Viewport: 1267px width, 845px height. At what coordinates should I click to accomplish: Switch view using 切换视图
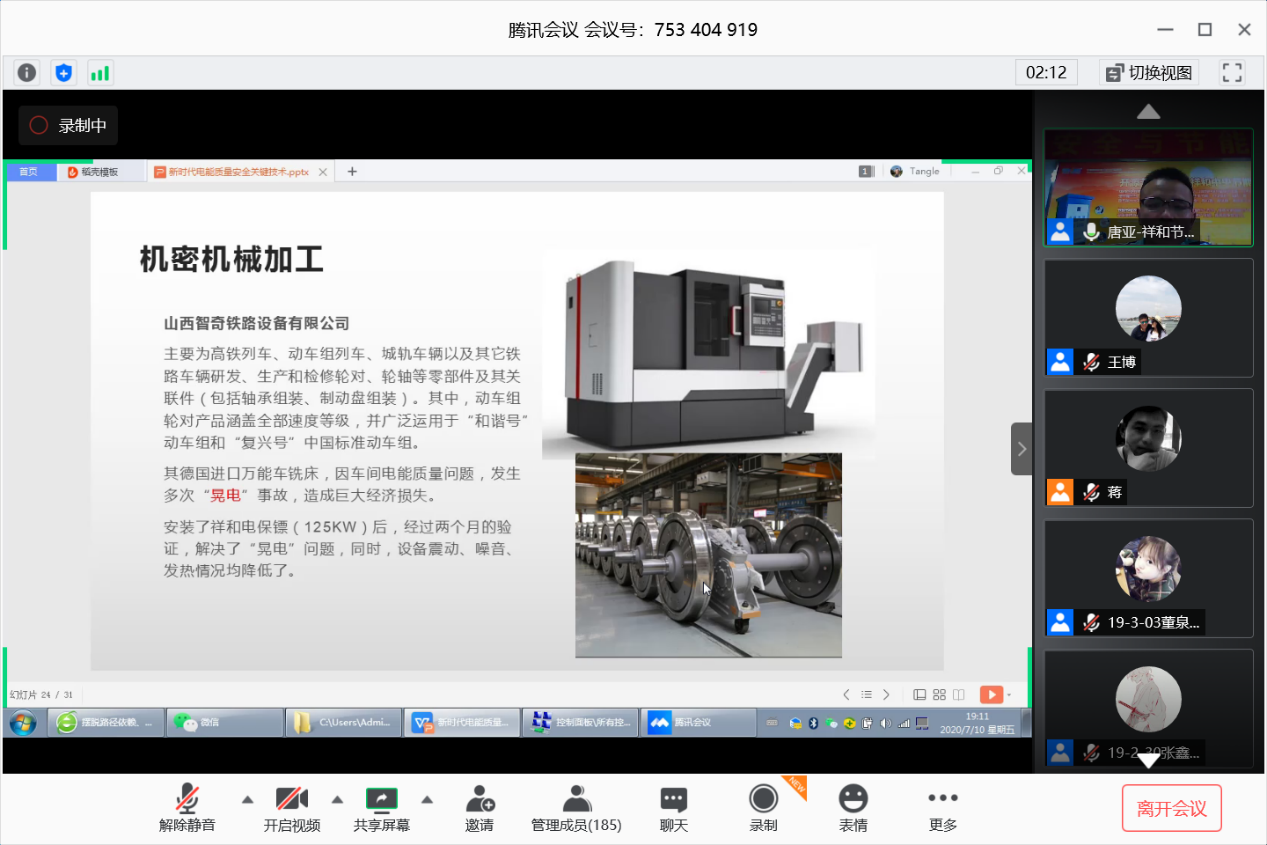[x=1149, y=72]
